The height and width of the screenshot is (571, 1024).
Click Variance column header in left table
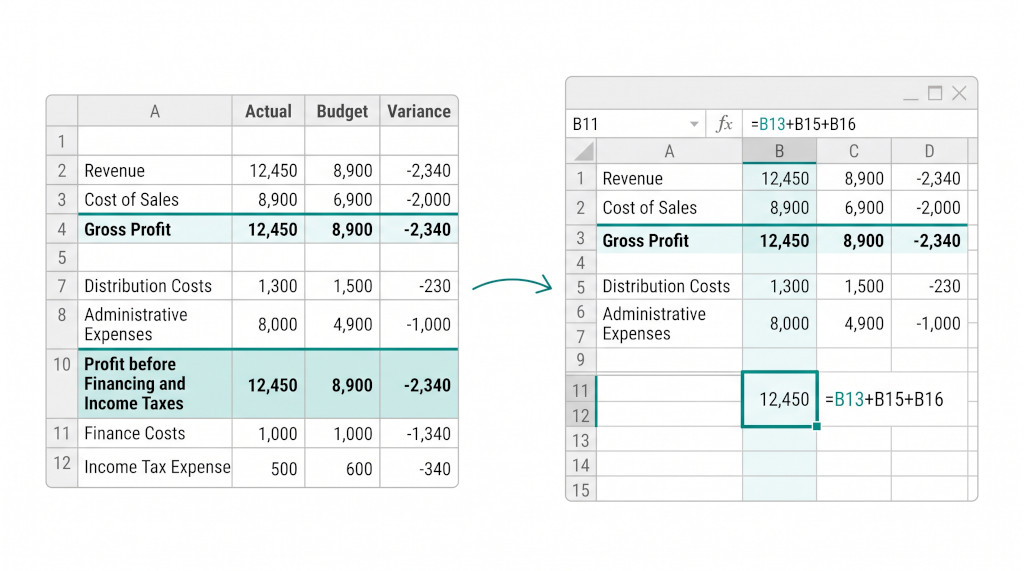419,111
